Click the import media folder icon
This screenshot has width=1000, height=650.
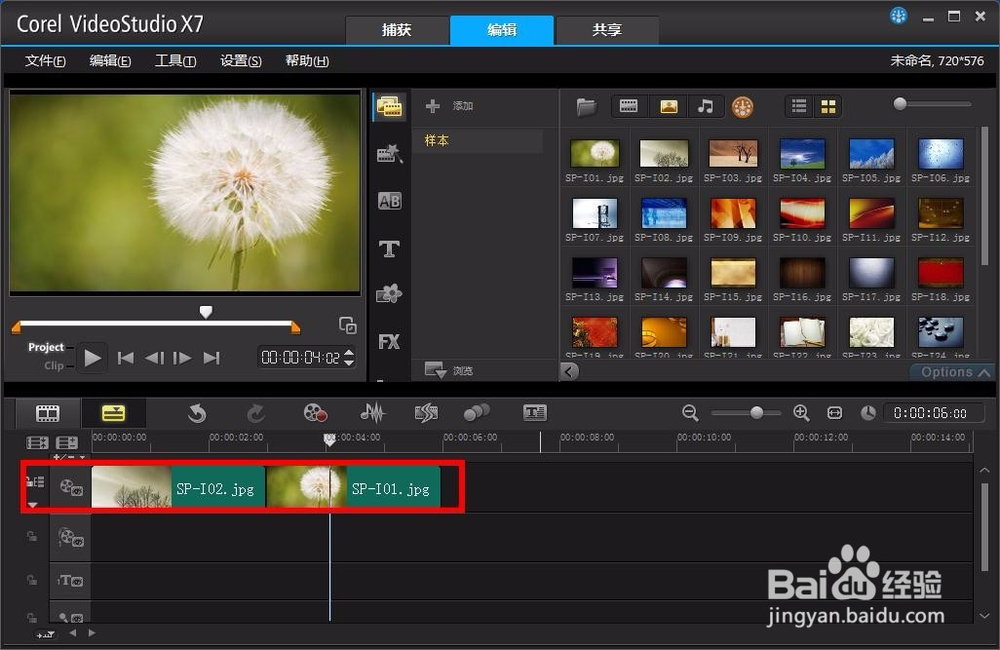click(x=586, y=107)
